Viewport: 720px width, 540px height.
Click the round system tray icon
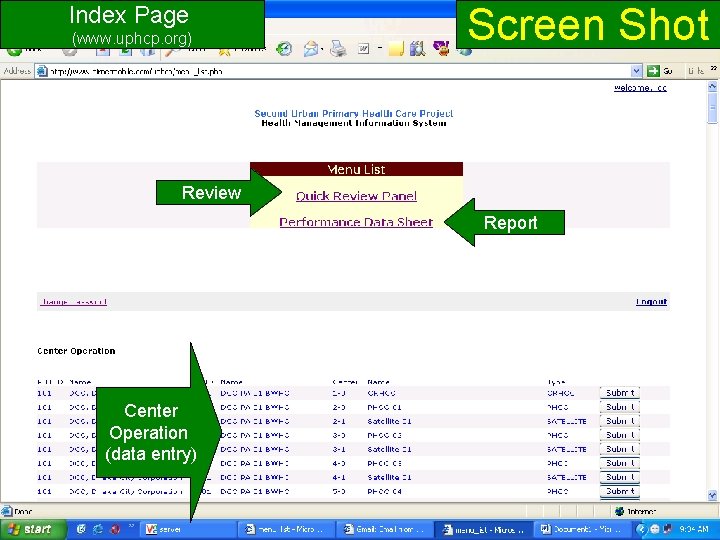[x=655, y=529]
